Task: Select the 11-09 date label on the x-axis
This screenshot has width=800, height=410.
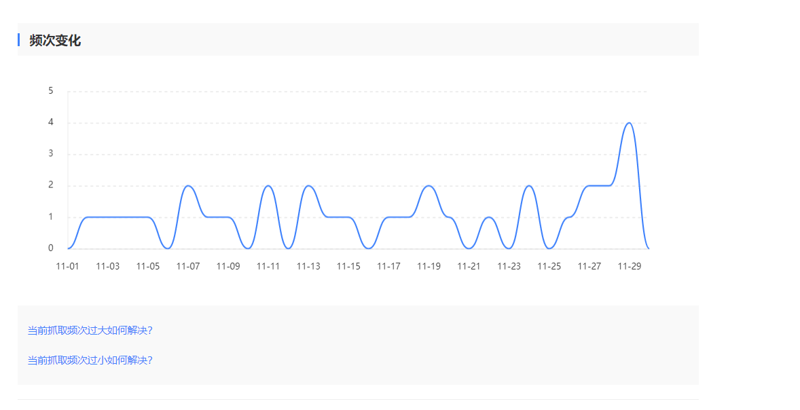Action: (x=228, y=266)
